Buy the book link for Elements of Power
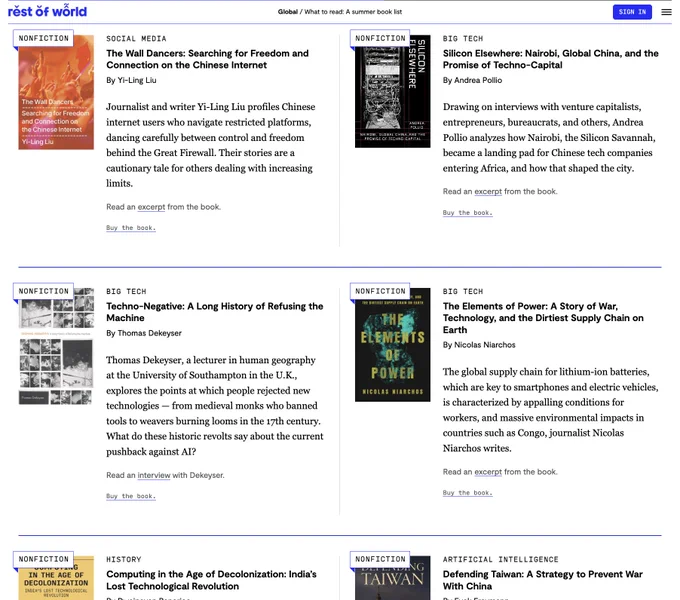 [468, 492]
